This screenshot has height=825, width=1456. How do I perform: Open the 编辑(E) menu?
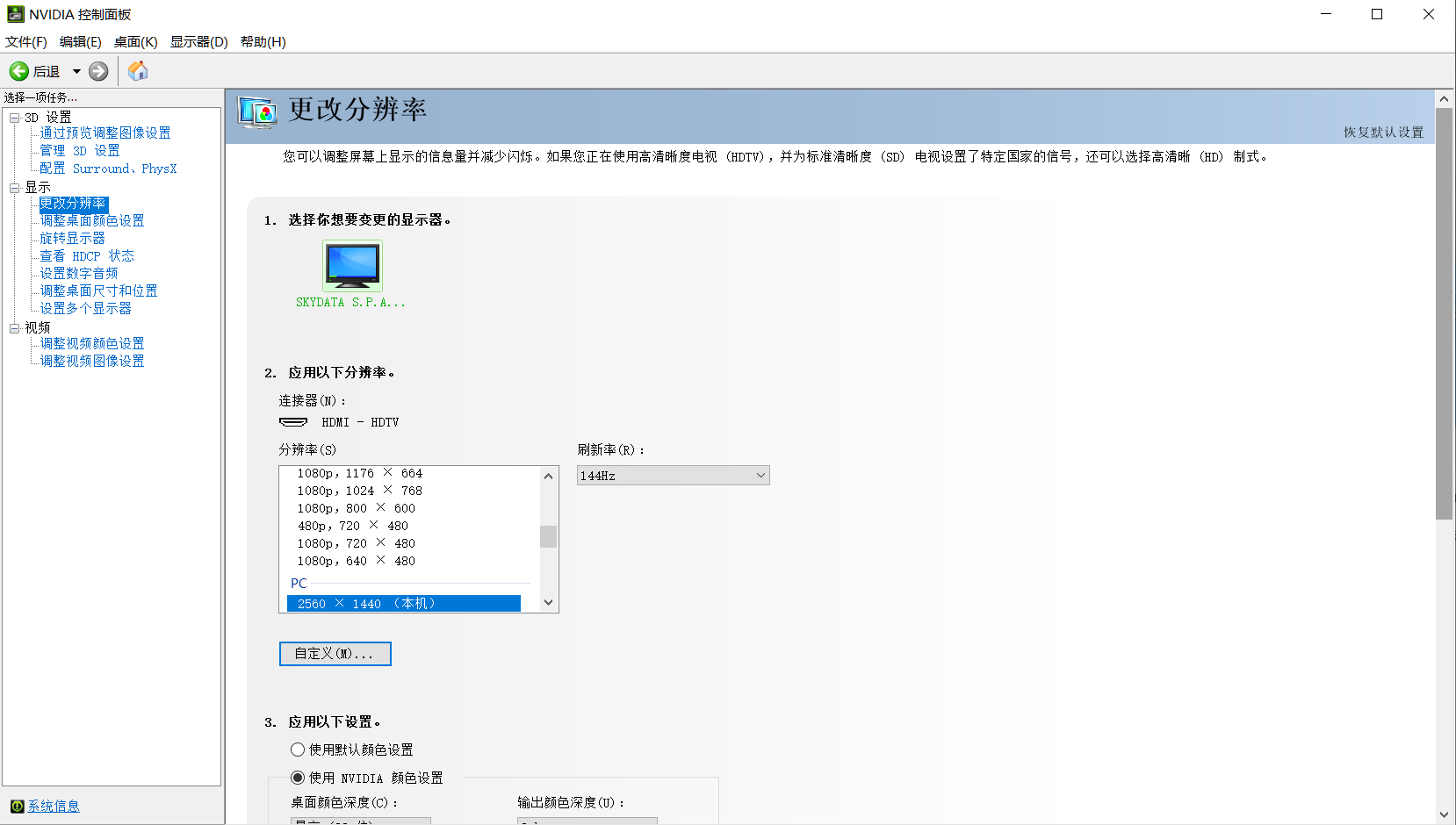point(81,41)
